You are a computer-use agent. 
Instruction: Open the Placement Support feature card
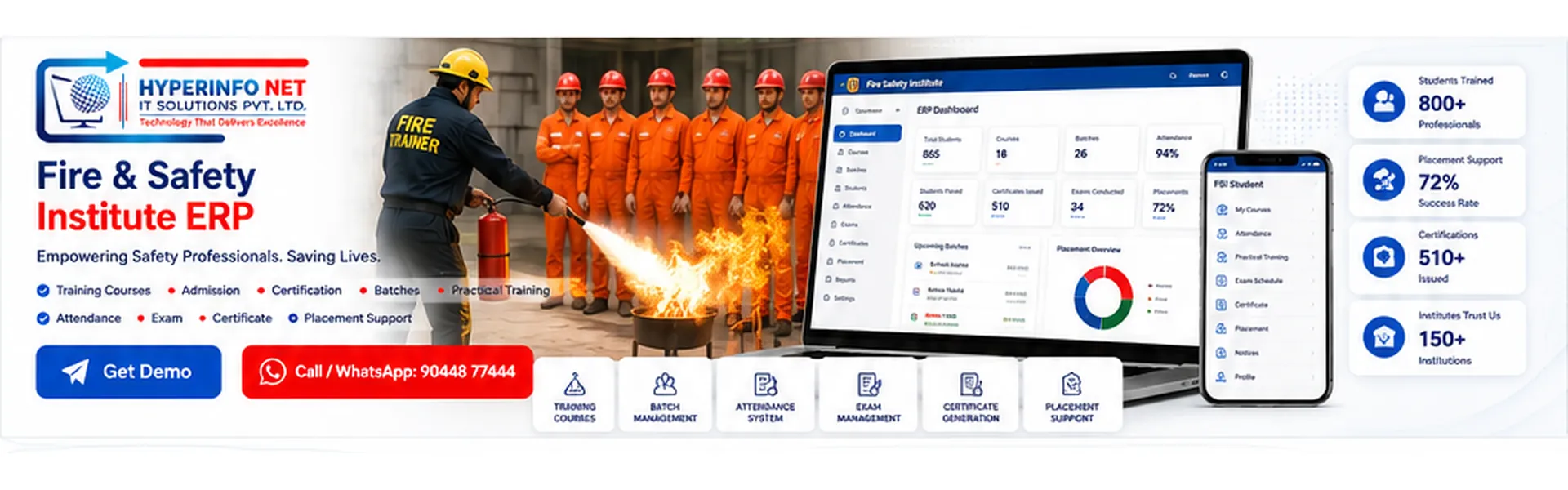tap(1071, 394)
